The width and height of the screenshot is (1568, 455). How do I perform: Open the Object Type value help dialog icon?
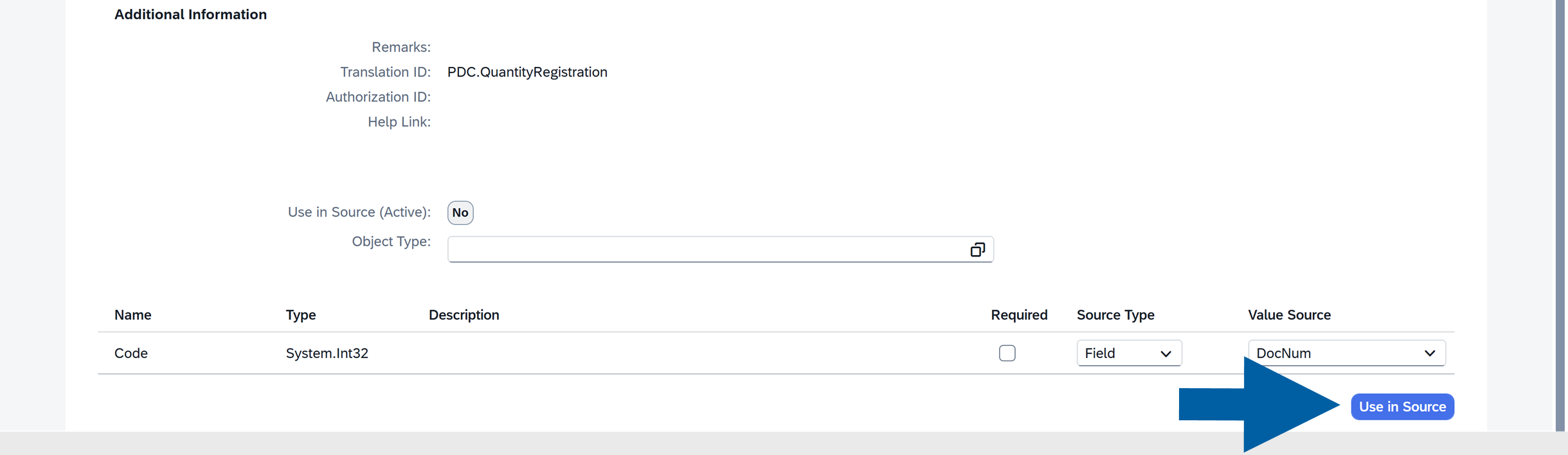click(x=977, y=249)
